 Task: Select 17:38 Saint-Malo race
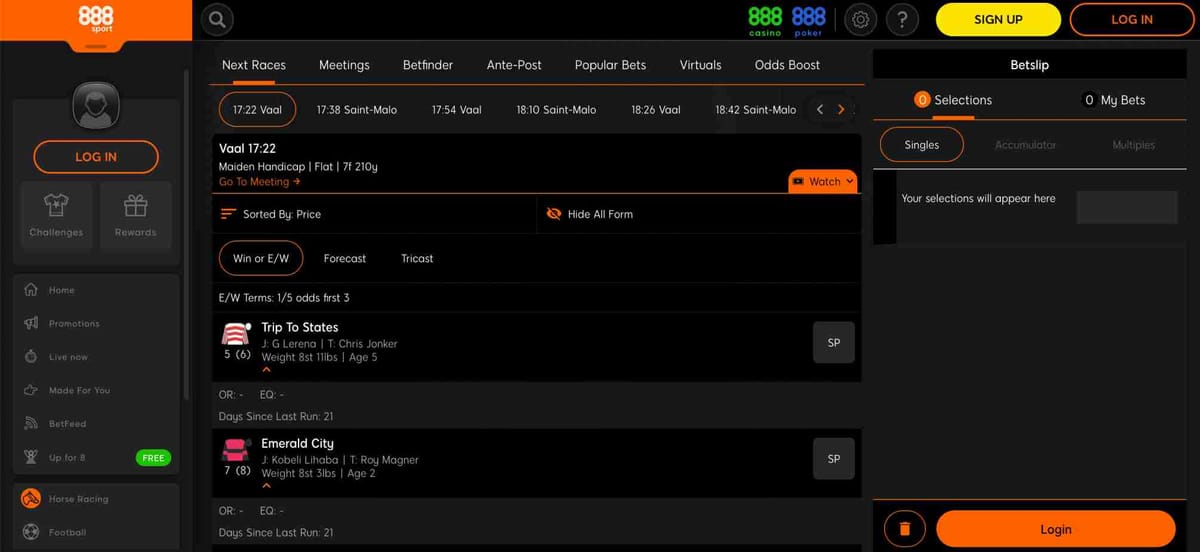[x=357, y=110]
